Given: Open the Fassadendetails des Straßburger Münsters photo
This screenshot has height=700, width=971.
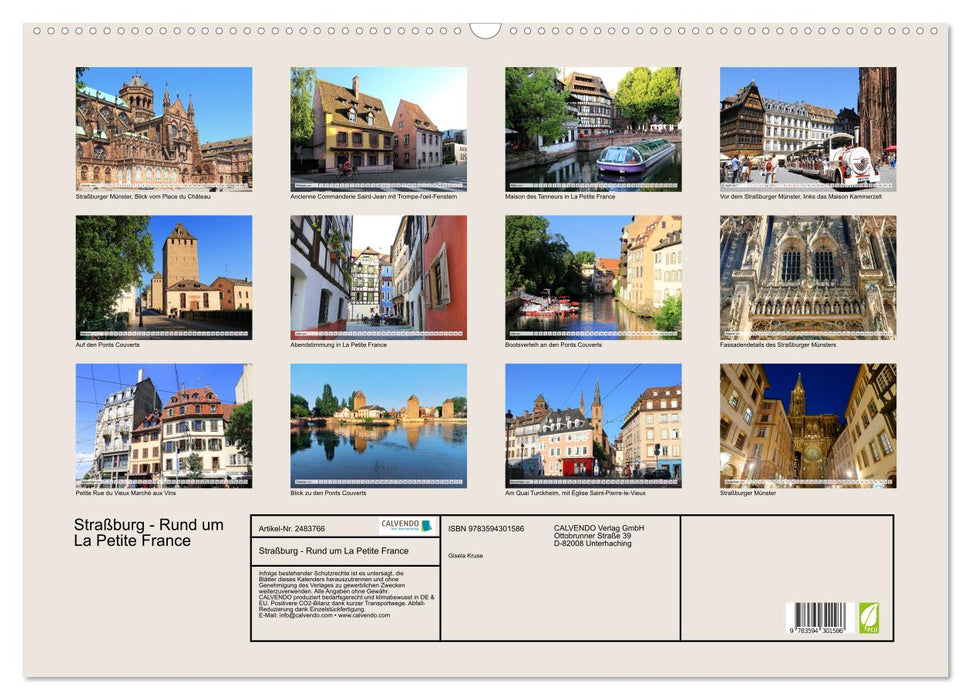Looking at the screenshot, I should click(x=808, y=277).
